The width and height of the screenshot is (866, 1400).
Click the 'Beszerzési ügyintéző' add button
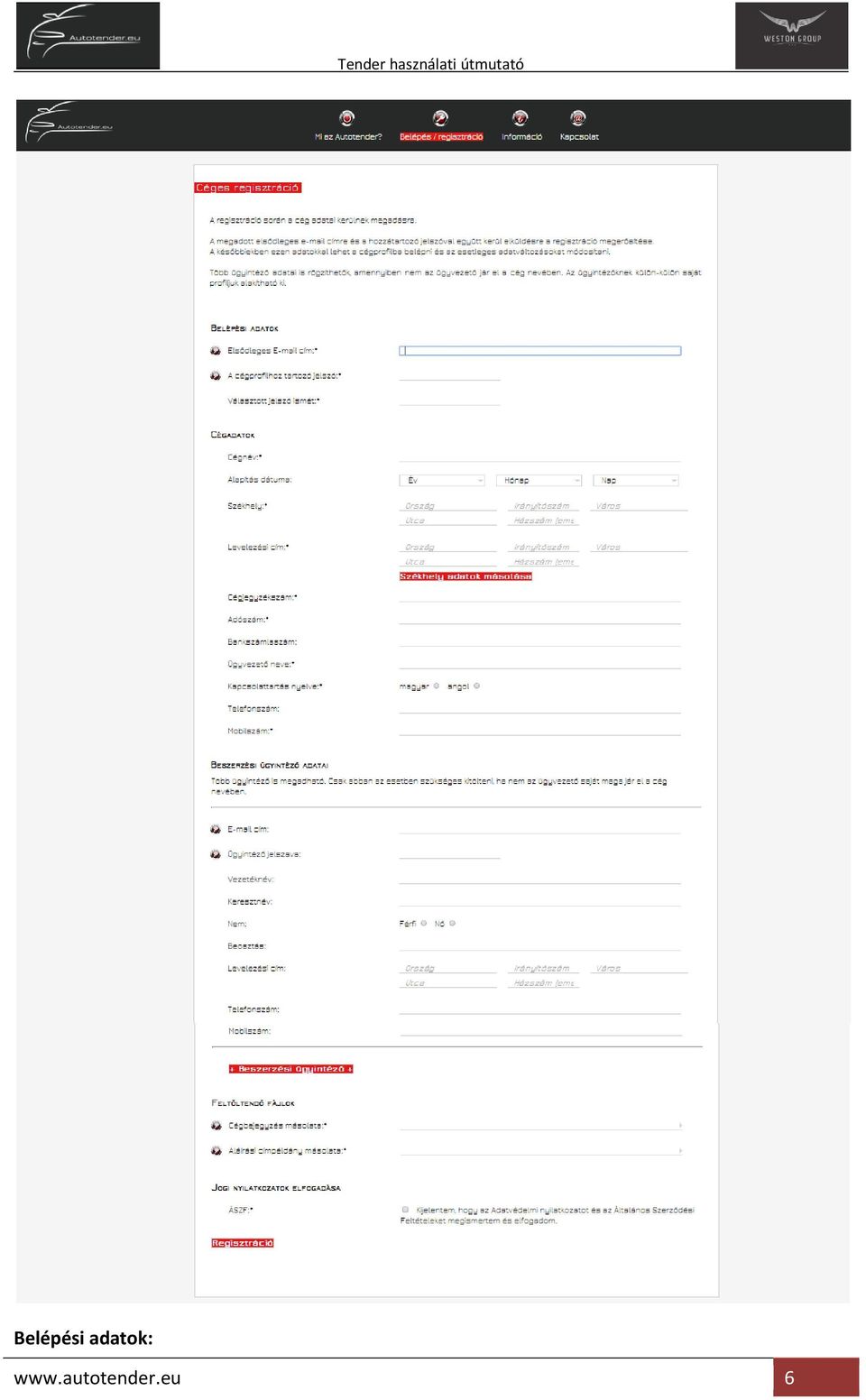(290, 1069)
